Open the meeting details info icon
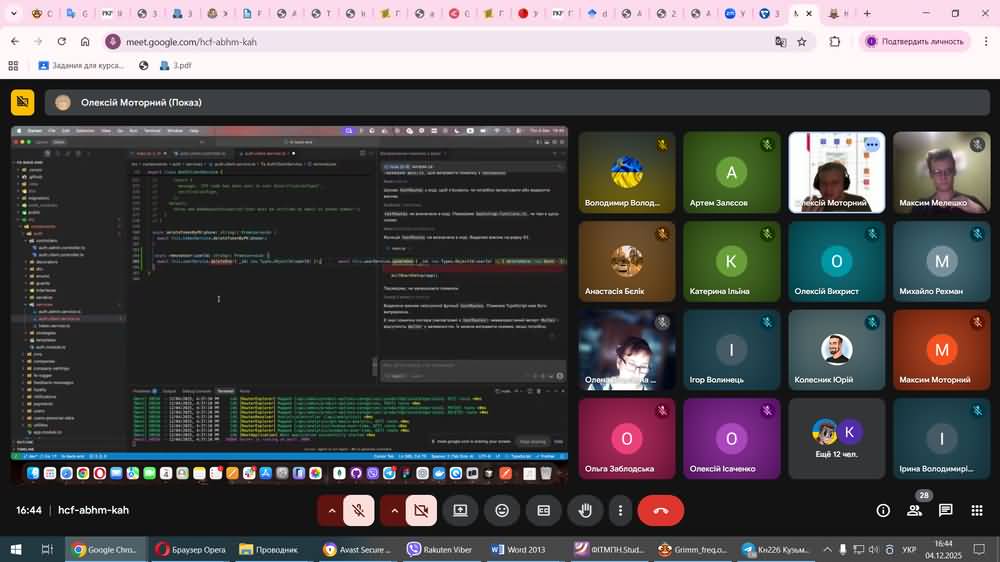 (x=883, y=510)
